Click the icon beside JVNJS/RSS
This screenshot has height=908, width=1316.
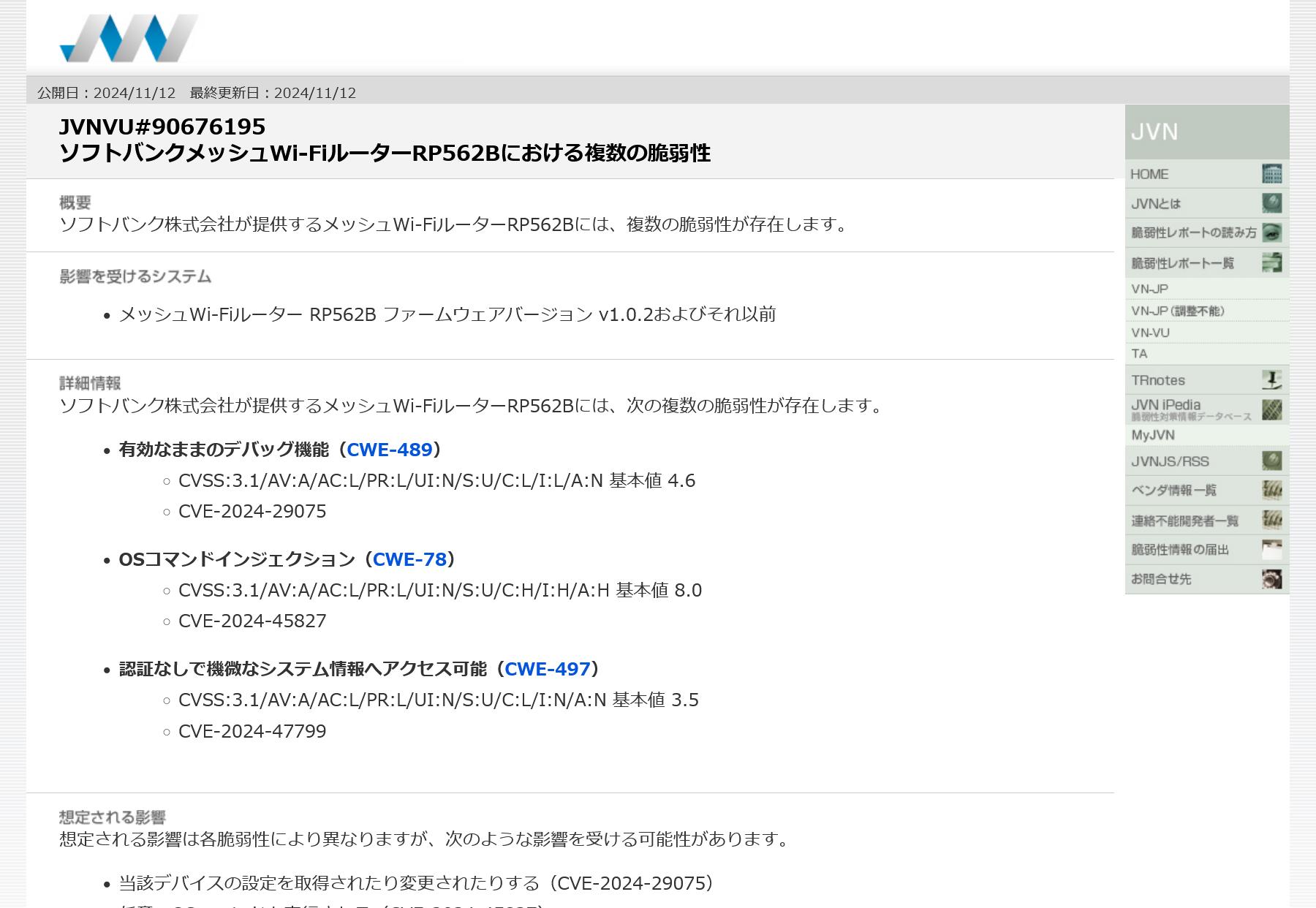[1272, 461]
